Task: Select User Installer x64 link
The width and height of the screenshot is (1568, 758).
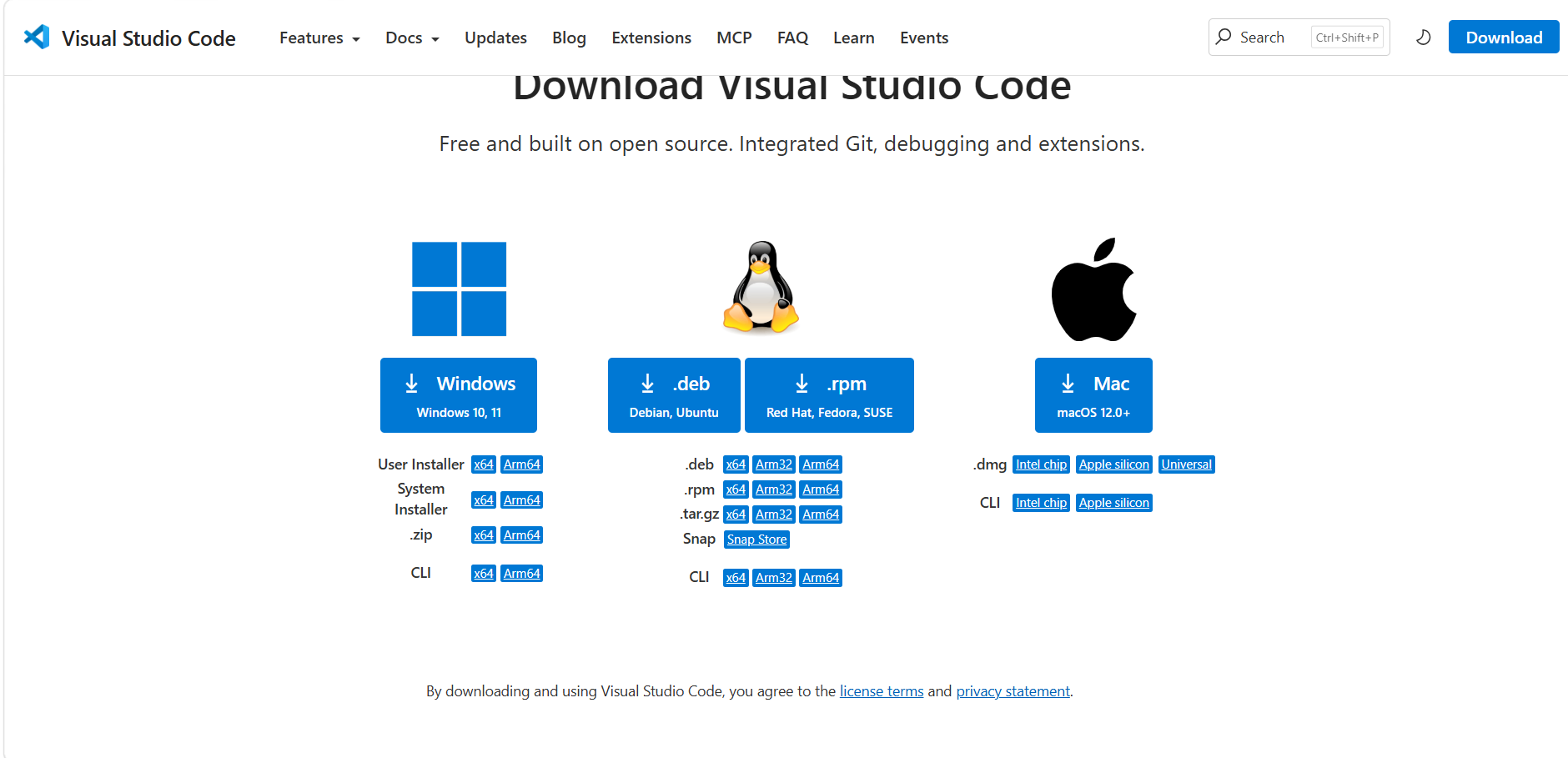Action: tap(484, 464)
